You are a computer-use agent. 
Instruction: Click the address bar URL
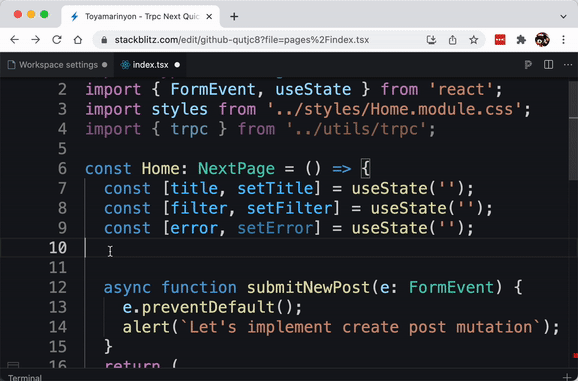(242, 40)
